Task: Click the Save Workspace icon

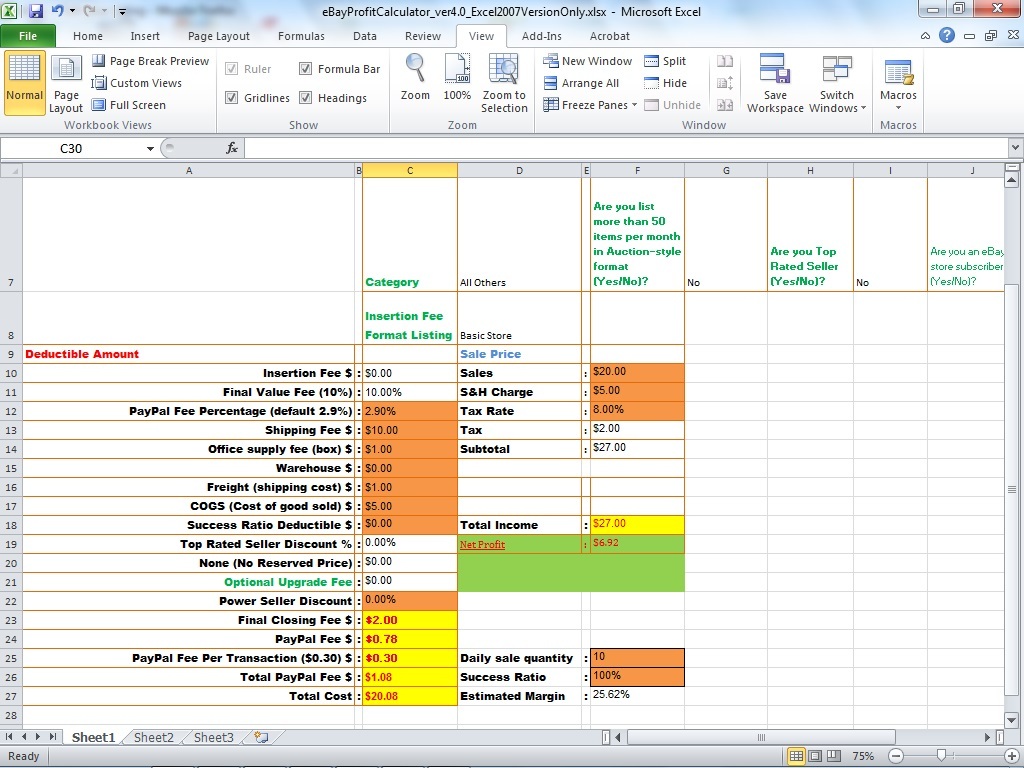Action: click(775, 82)
